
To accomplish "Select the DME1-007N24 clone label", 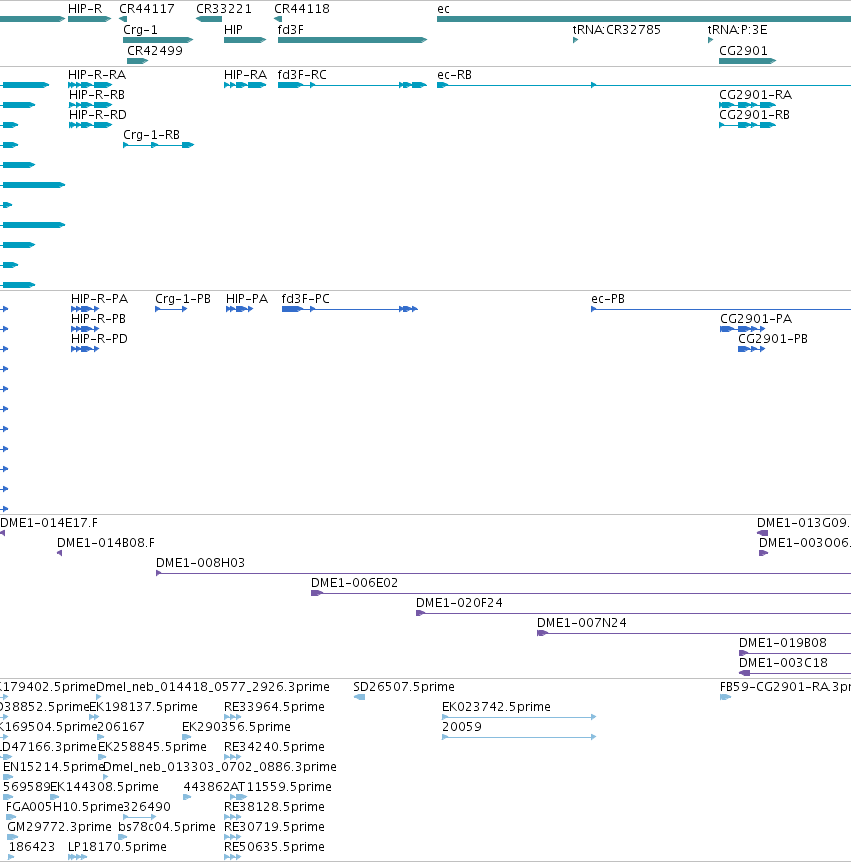I will [x=582, y=622].
